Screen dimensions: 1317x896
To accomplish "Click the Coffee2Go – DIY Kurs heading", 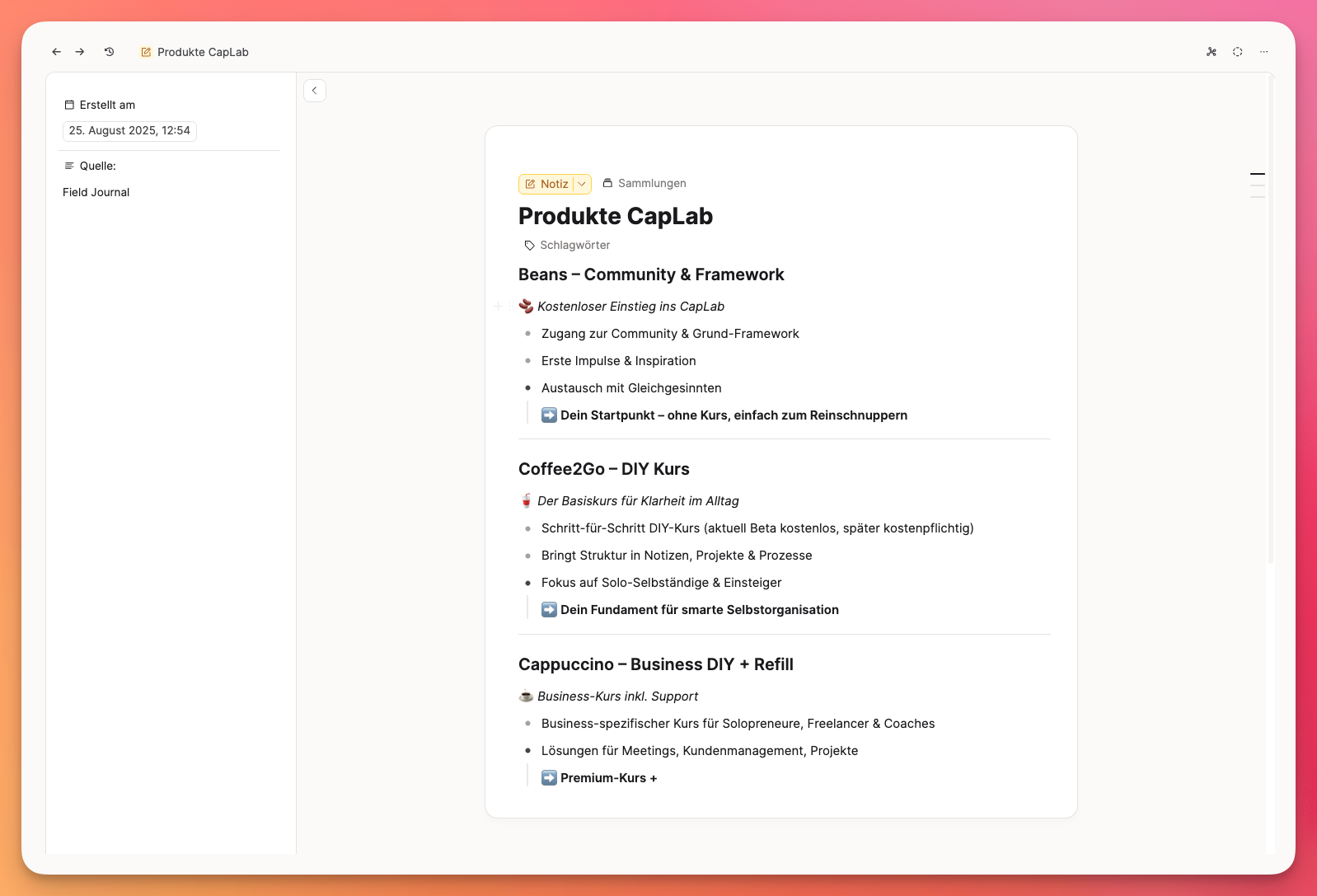I will click(603, 469).
